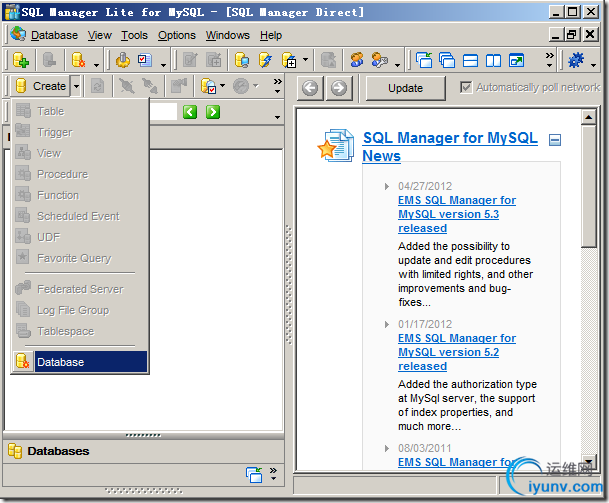The height and width of the screenshot is (503, 609).
Task: Open the bottom panel overflow chevron
Action: 273,474
